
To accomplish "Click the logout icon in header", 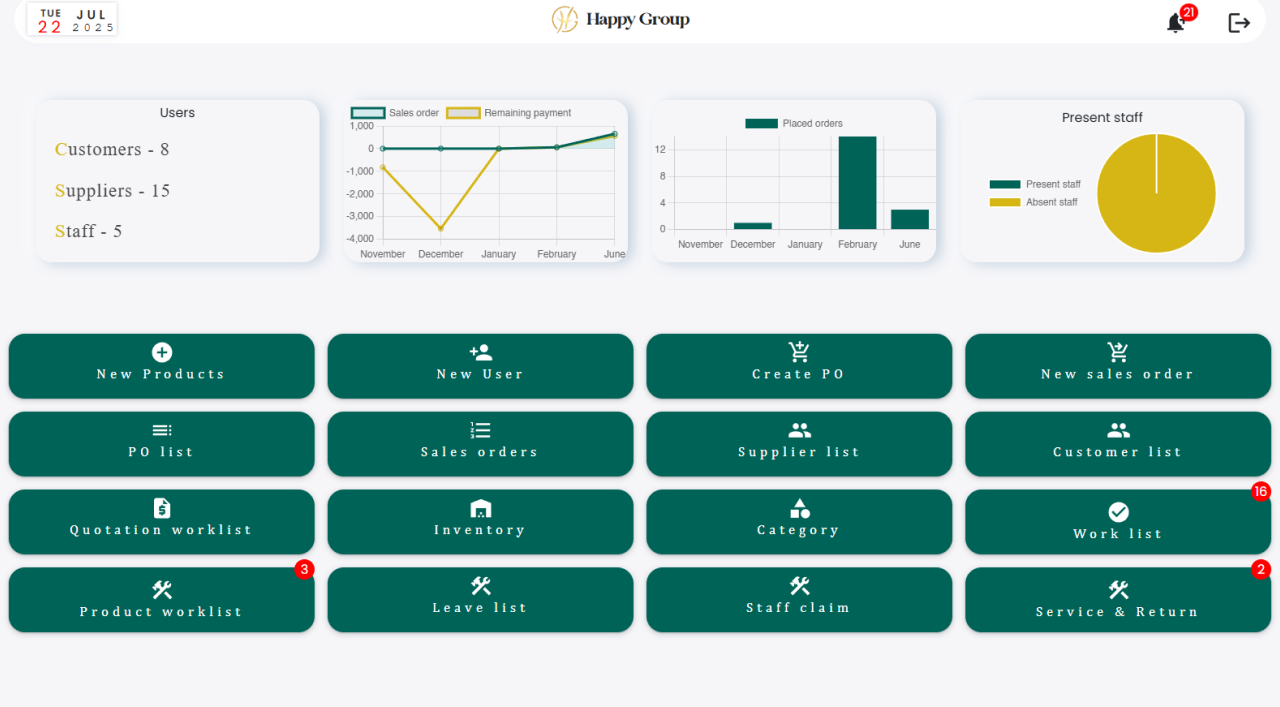I will tap(1239, 23).
